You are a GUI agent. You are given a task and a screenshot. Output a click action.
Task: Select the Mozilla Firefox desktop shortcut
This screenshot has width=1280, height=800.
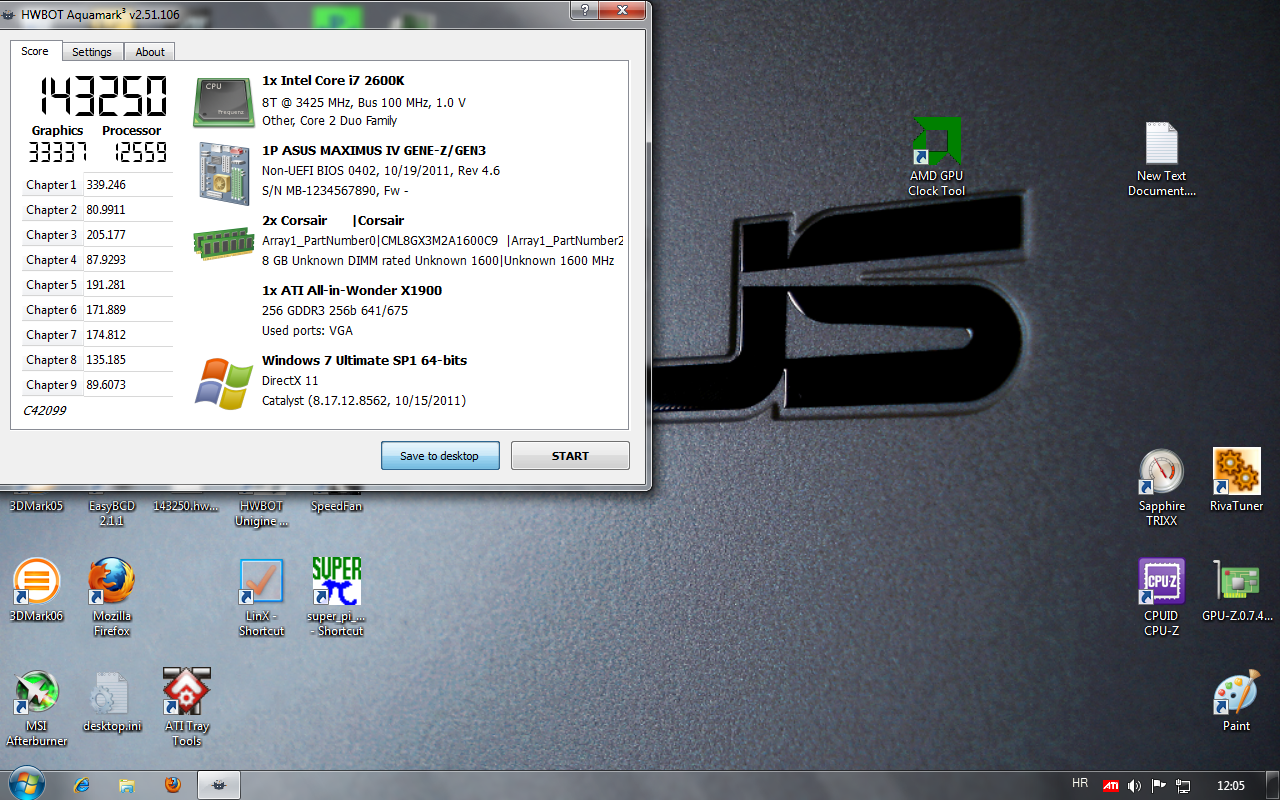point(112,598)
